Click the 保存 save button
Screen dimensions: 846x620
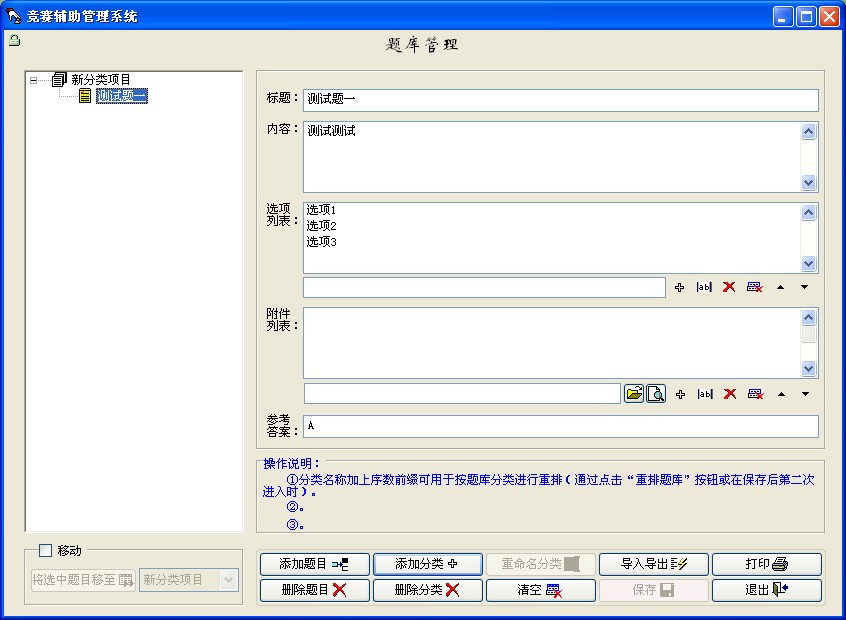point(654,590)
